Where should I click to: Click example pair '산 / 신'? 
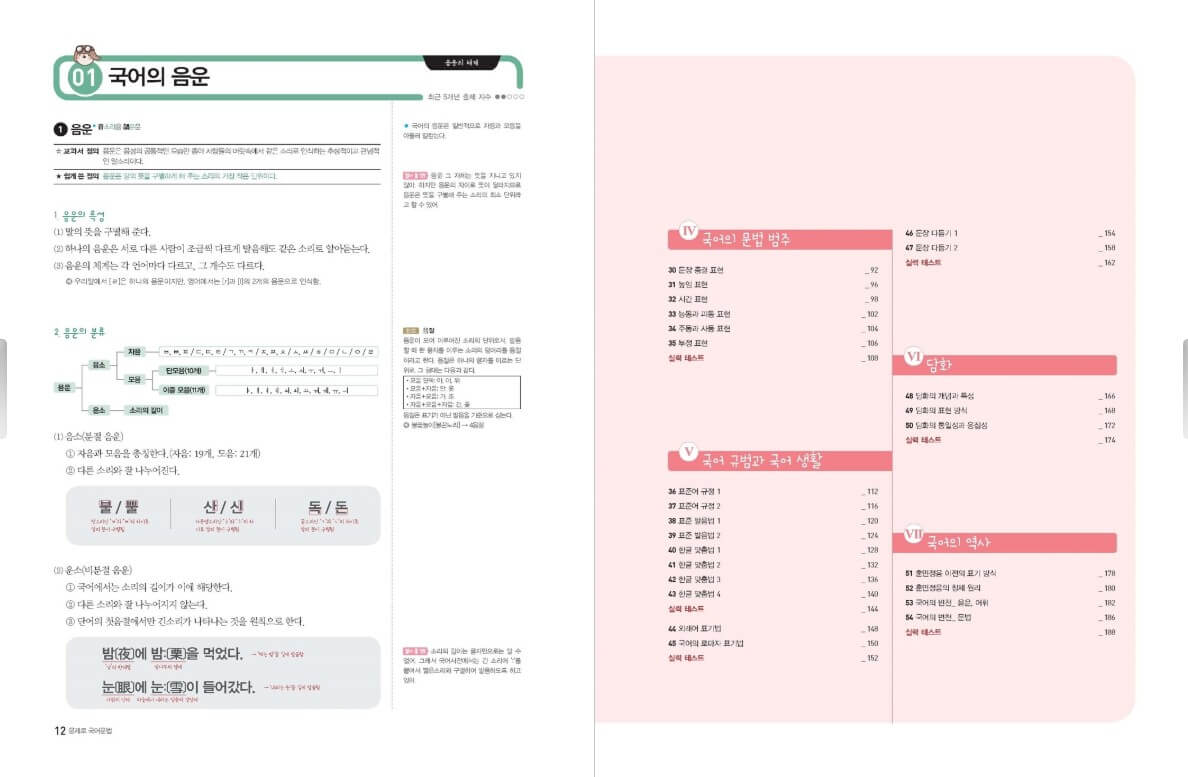coord(224,507)
